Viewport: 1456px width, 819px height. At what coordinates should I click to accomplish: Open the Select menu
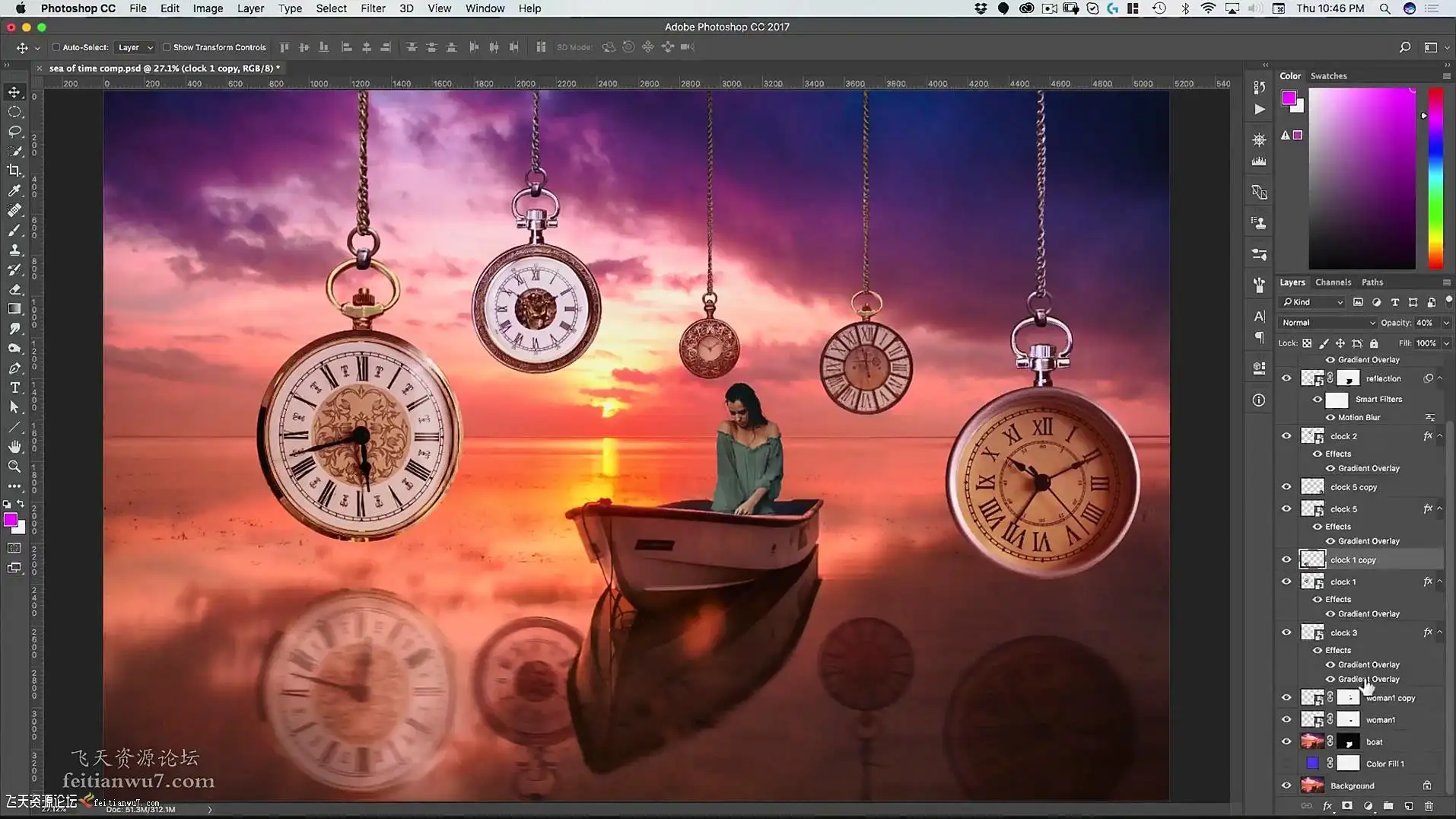(331, 8)
